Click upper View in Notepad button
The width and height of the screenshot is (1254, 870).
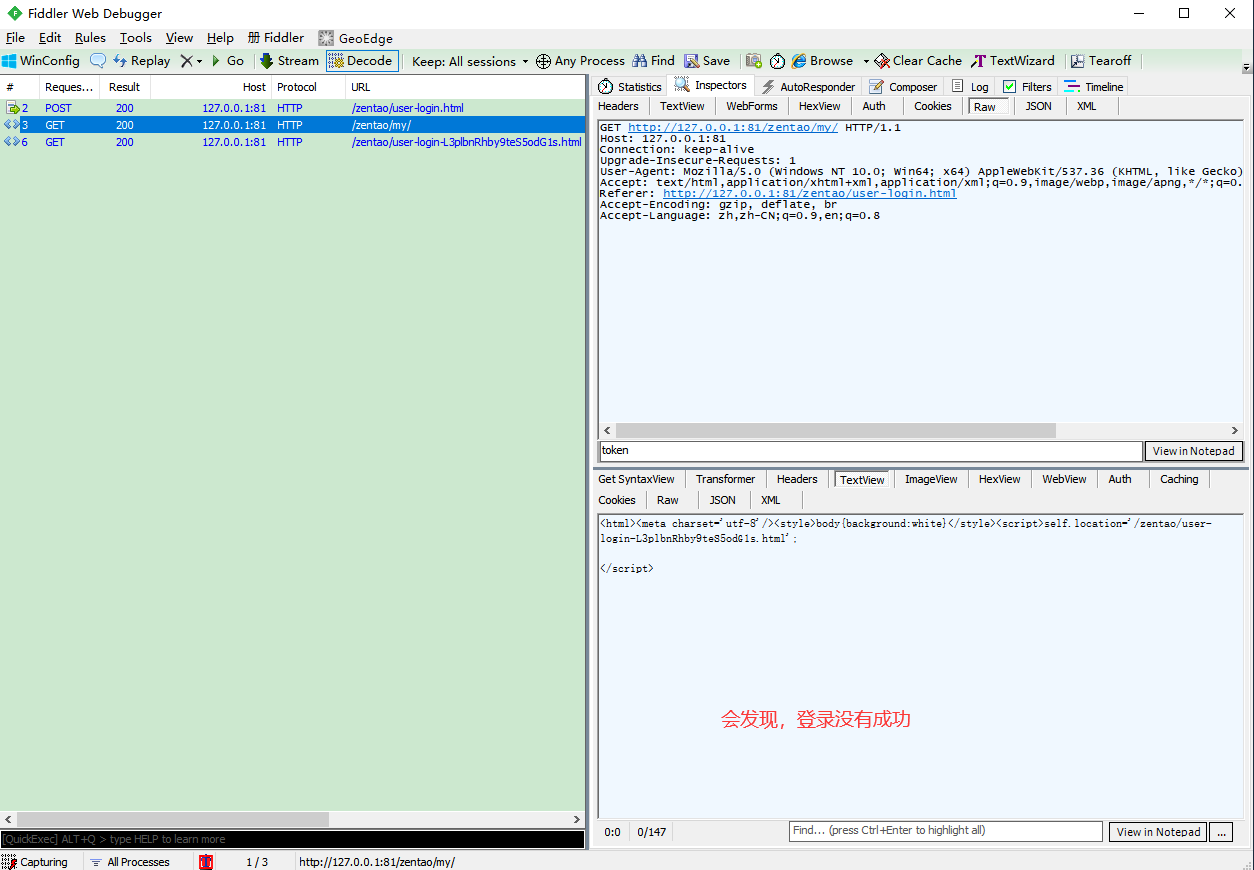point(1193,451)
